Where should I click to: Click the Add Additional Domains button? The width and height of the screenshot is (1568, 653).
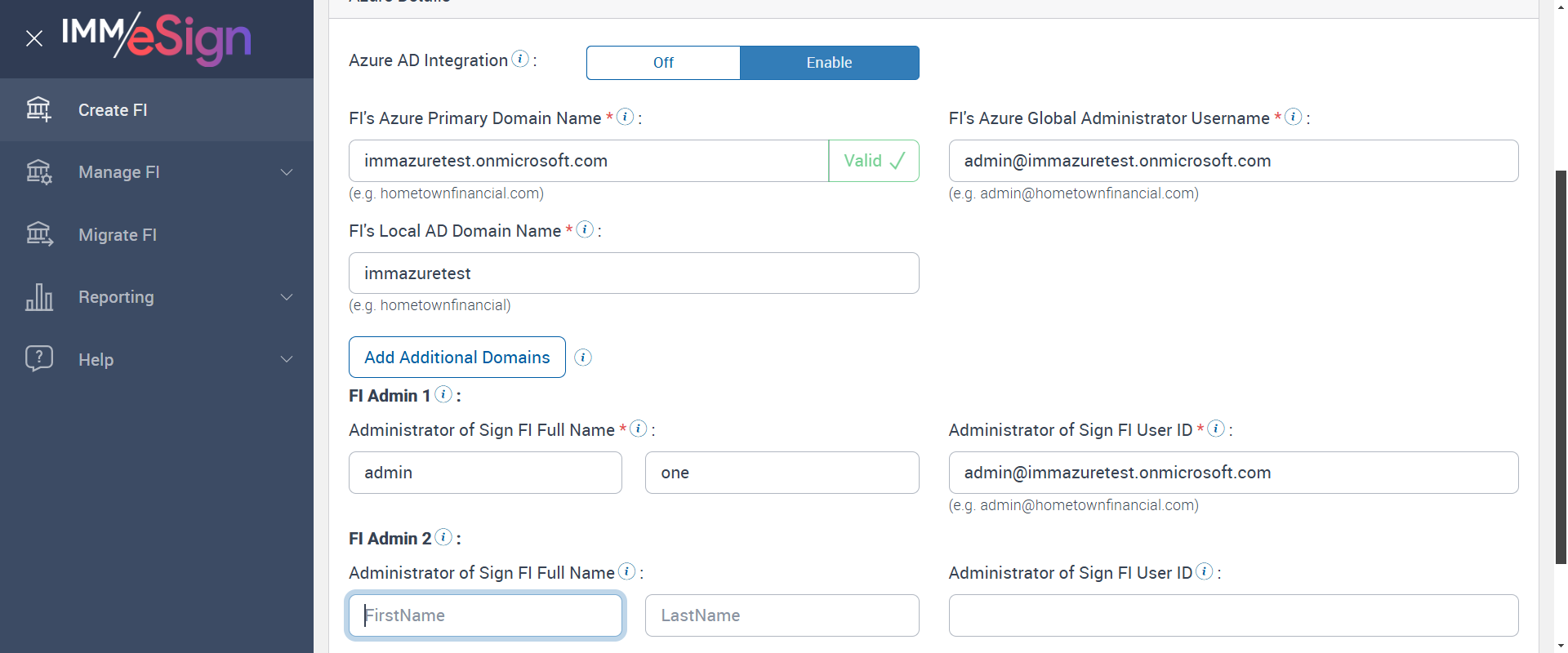click(457, 358)
